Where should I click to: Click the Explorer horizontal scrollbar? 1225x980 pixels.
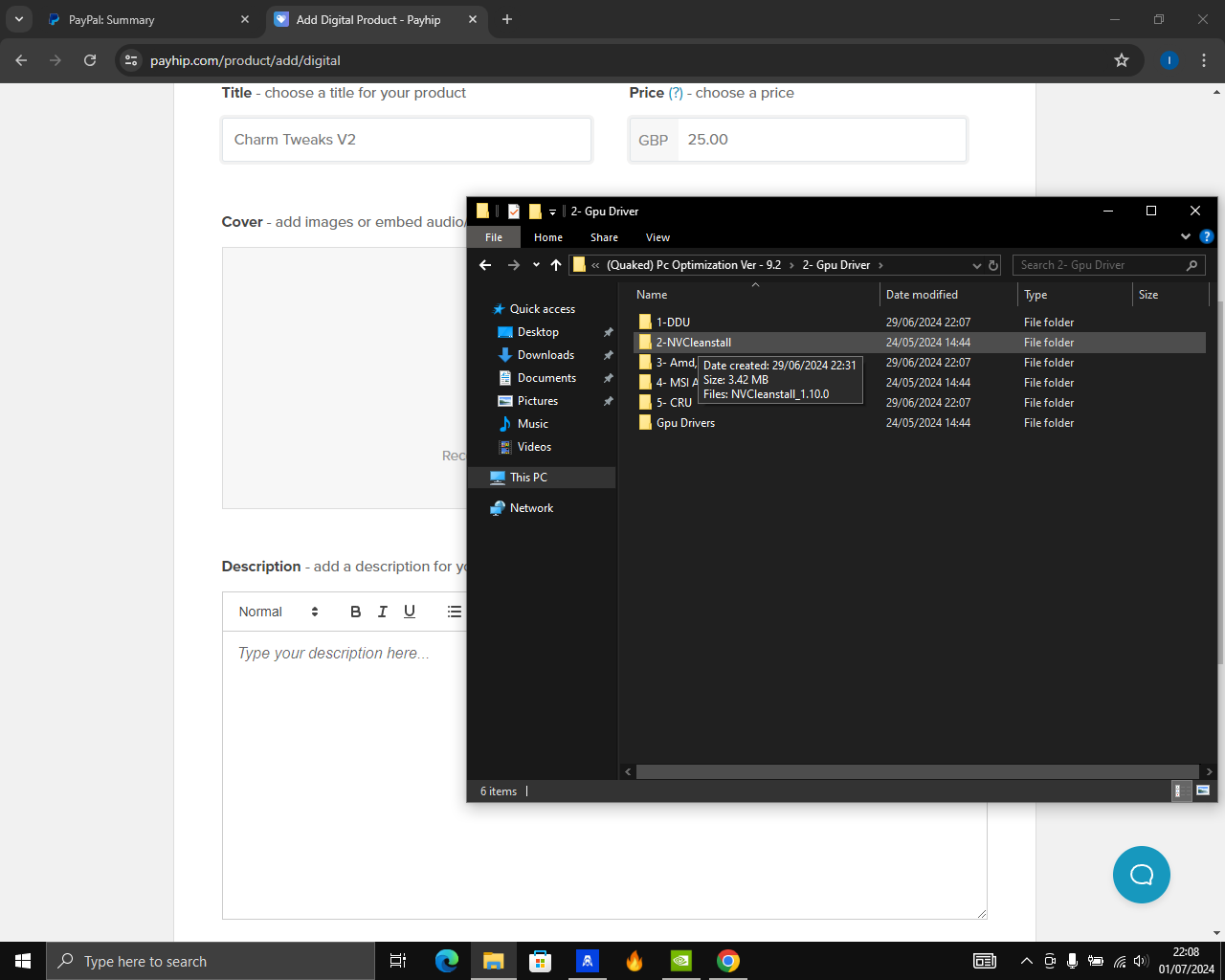(918, 771)
